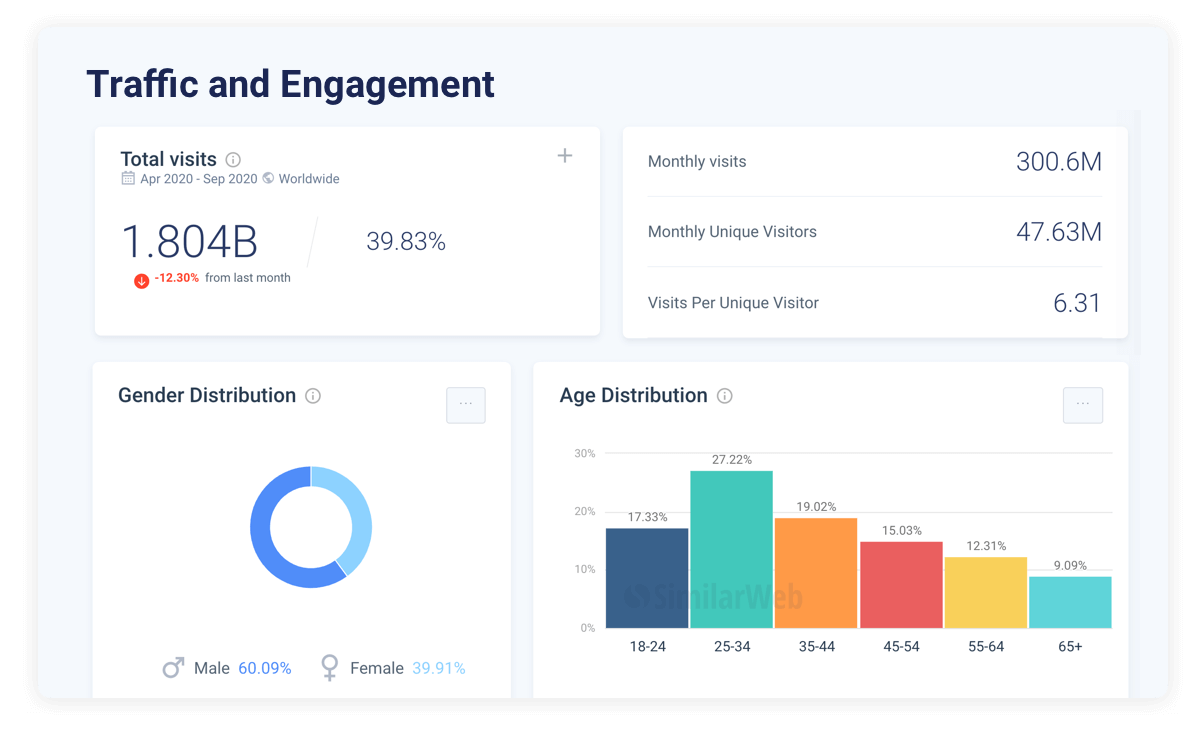Click the info icon beside Total visits
Image resolution: width=1200 pixels, height=730 pixels.
point(233,160)
